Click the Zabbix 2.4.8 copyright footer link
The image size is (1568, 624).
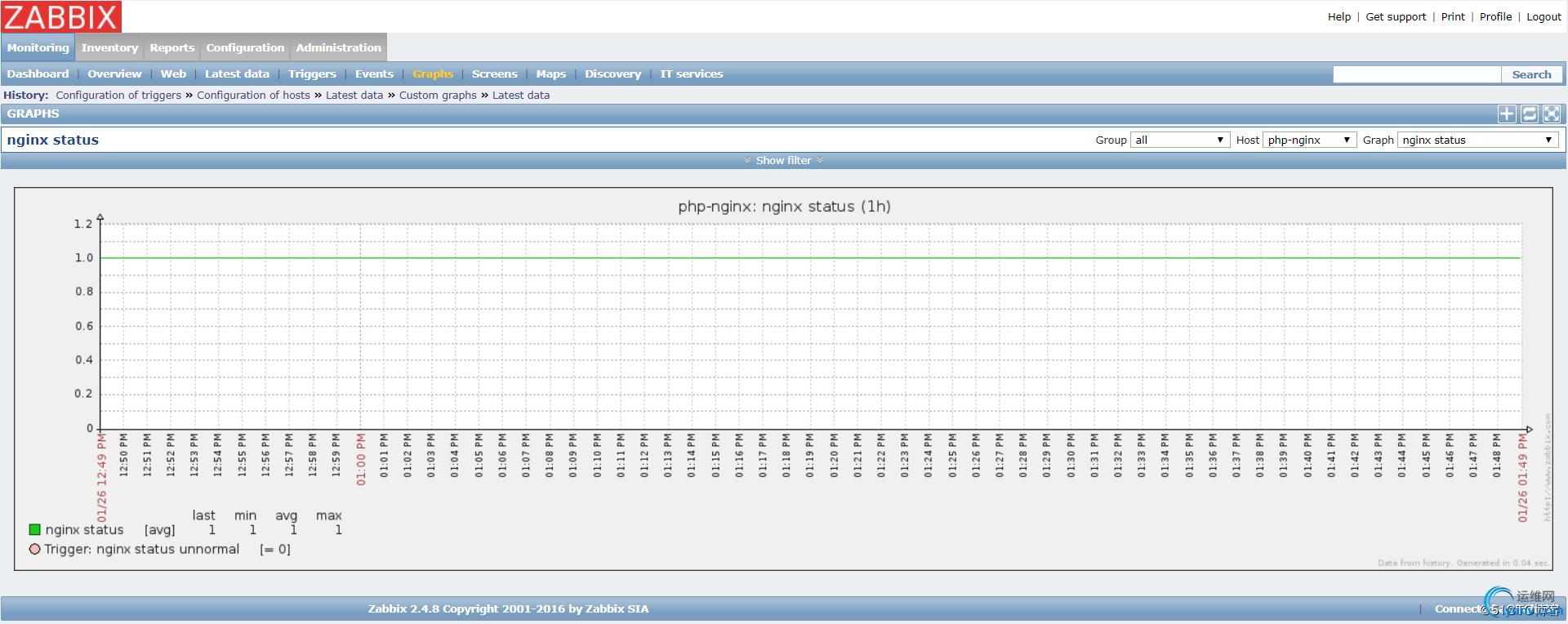coord(508,608)
